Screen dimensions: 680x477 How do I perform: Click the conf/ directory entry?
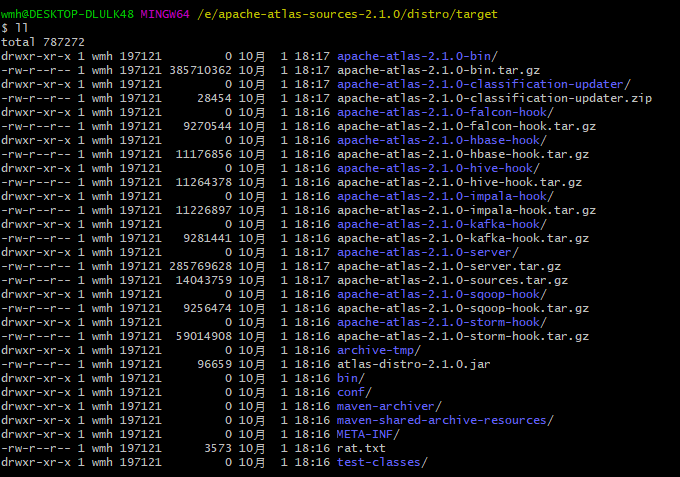pos(354,392)
